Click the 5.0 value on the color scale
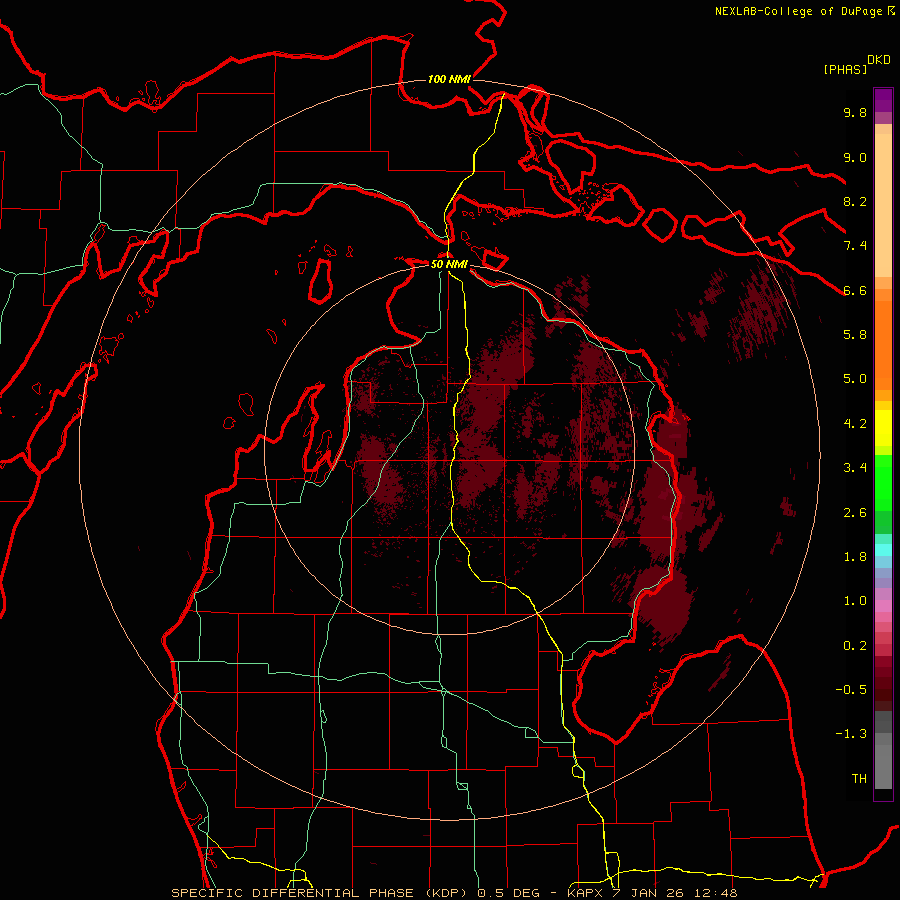The height and width of the screenshot is (900, 900). [x=855, y=379]
